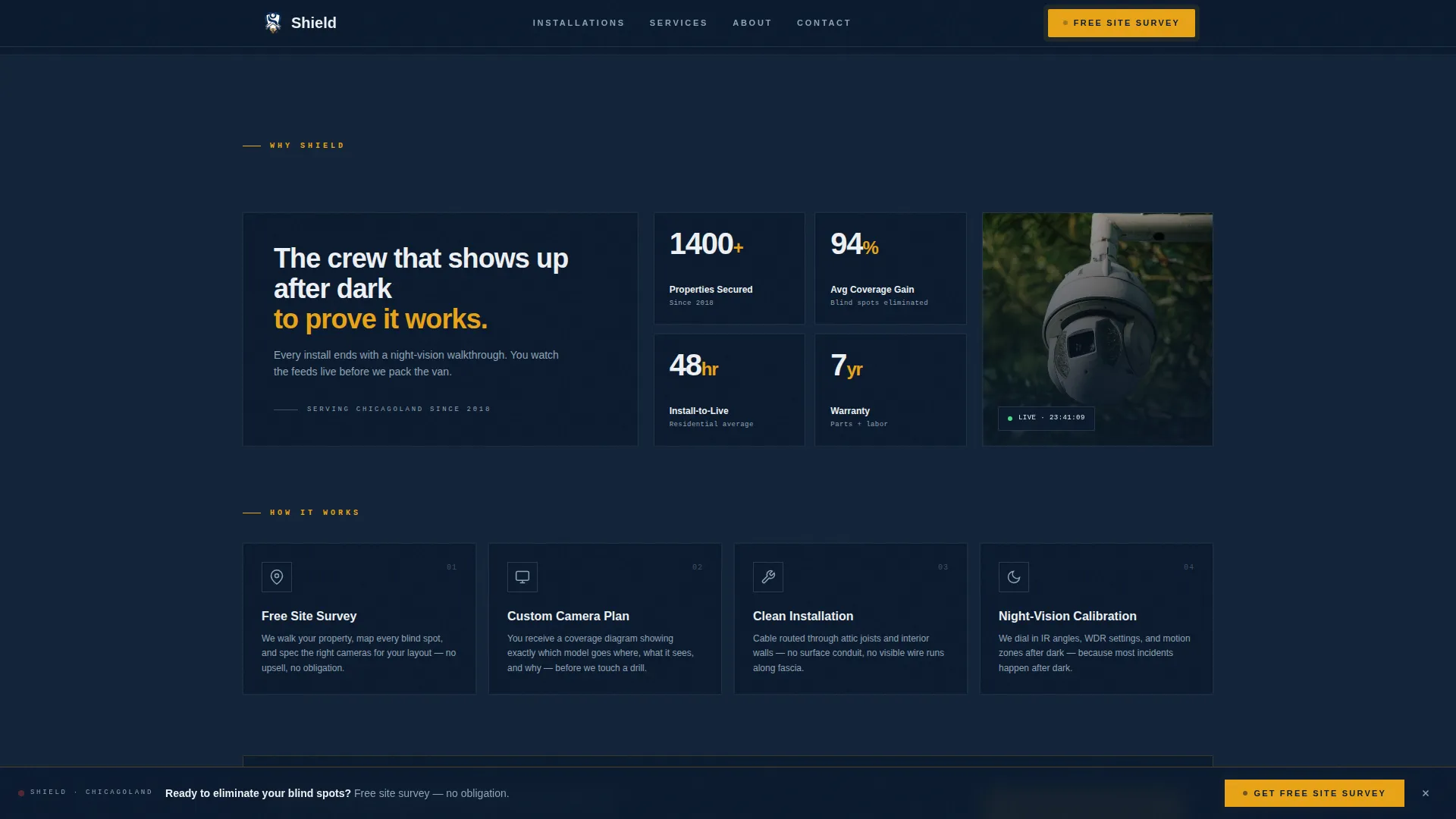Click the Get Free Site Survey banner button
Screen dimensions: 1456x819
(x=1314, y=793)
